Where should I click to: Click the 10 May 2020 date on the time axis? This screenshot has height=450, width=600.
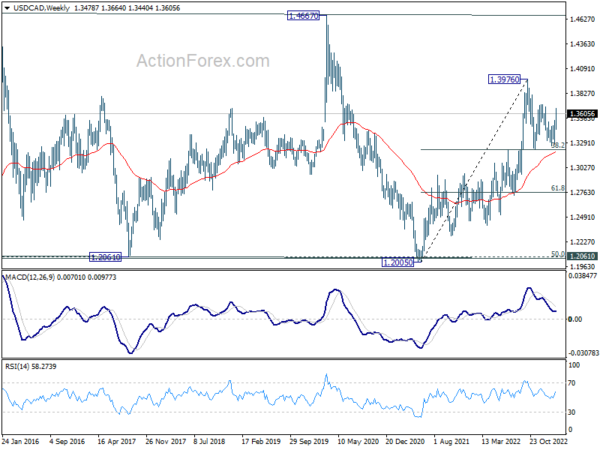359,441
